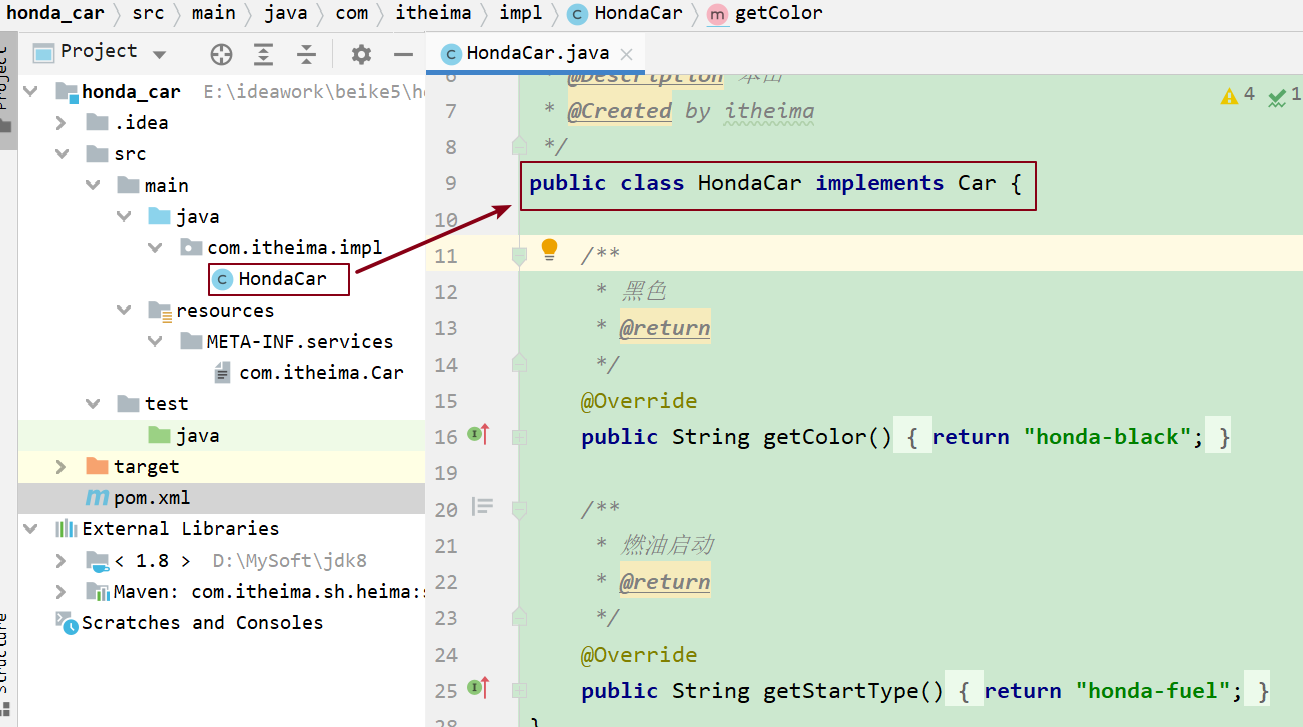The height and width of the screenshot is (727, 1303).
Task: Click the Expand All icon in Project panel
Action: point(263,54)
